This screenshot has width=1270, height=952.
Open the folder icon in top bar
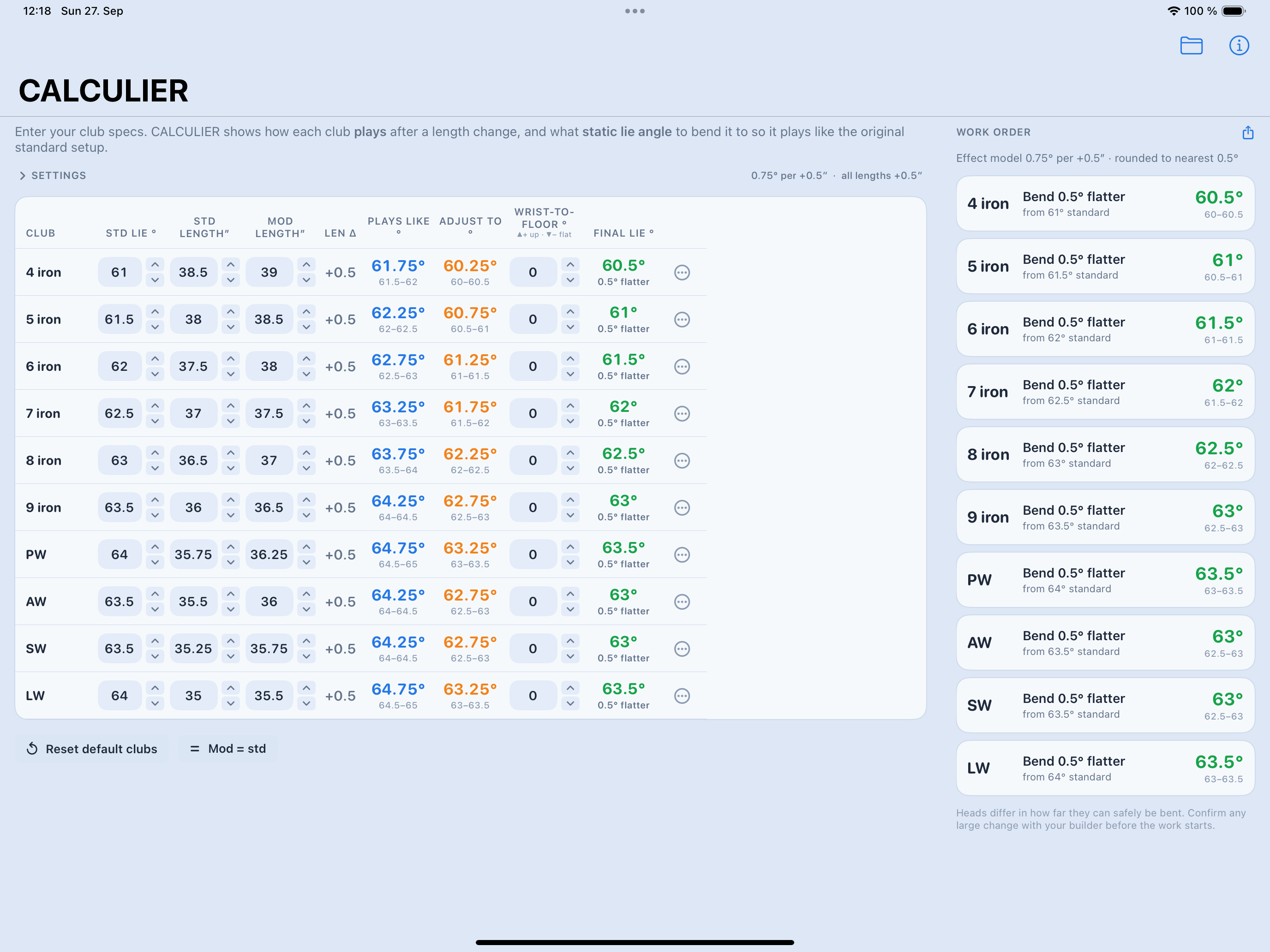coord(1192,45)
